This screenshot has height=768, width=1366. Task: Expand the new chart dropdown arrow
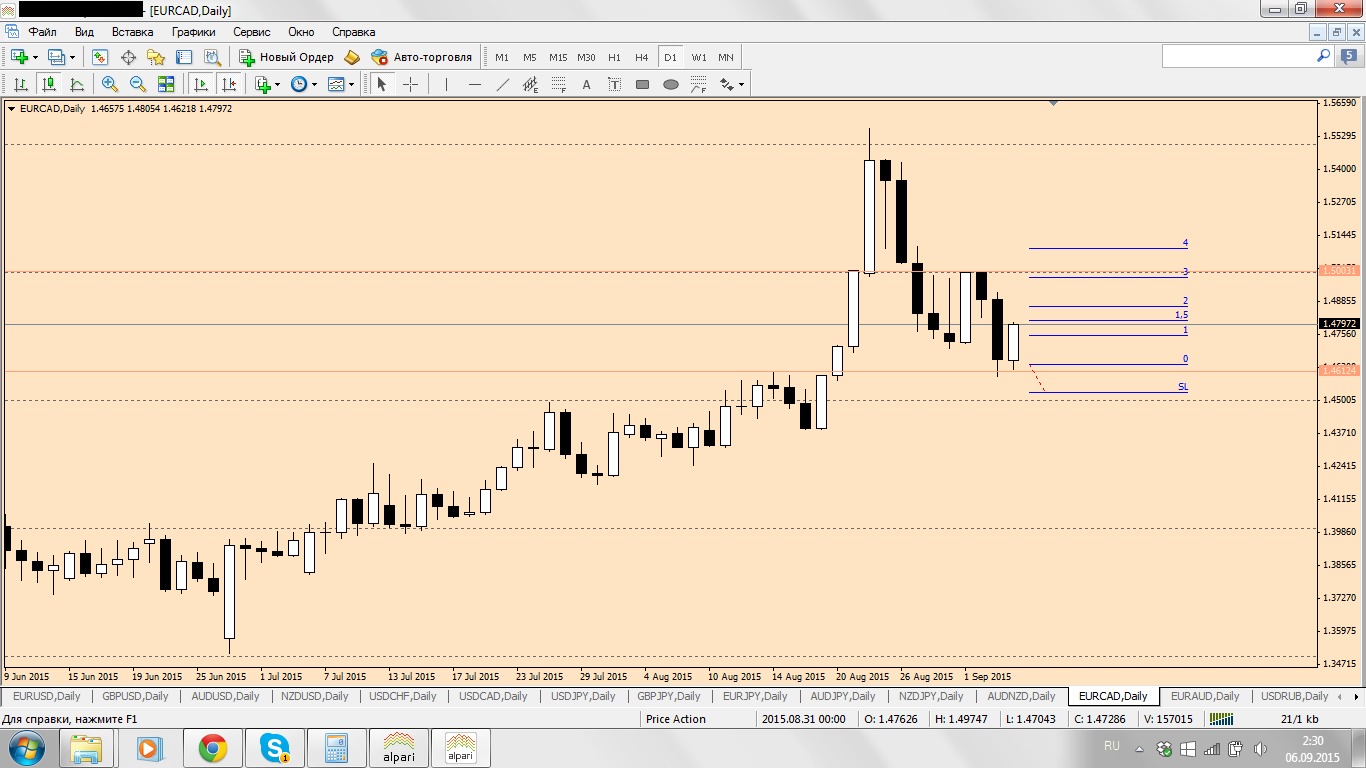pos(35,57)
